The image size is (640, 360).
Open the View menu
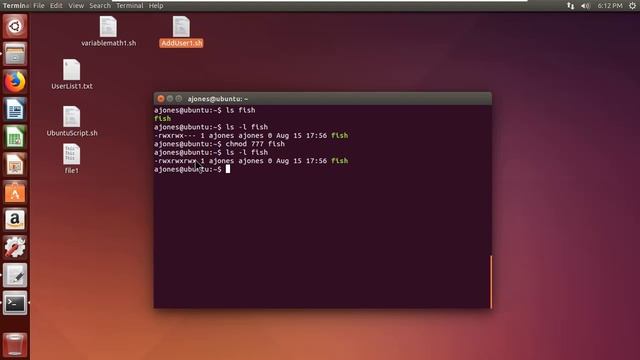click(76, 6)
